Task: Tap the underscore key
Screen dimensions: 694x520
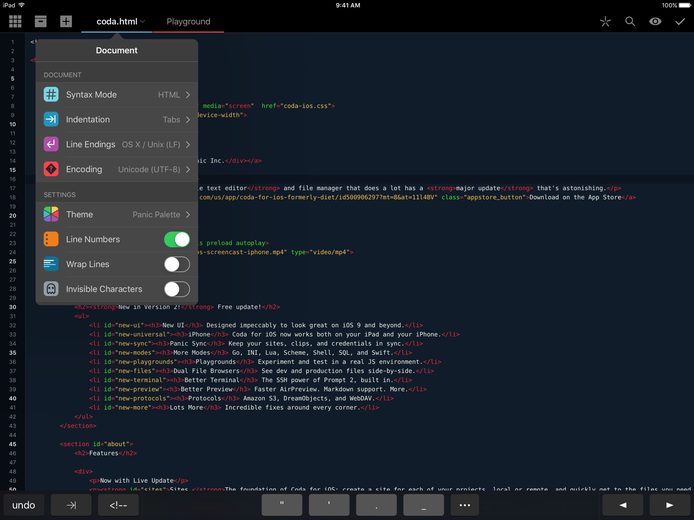Action: tap(424, 505)
